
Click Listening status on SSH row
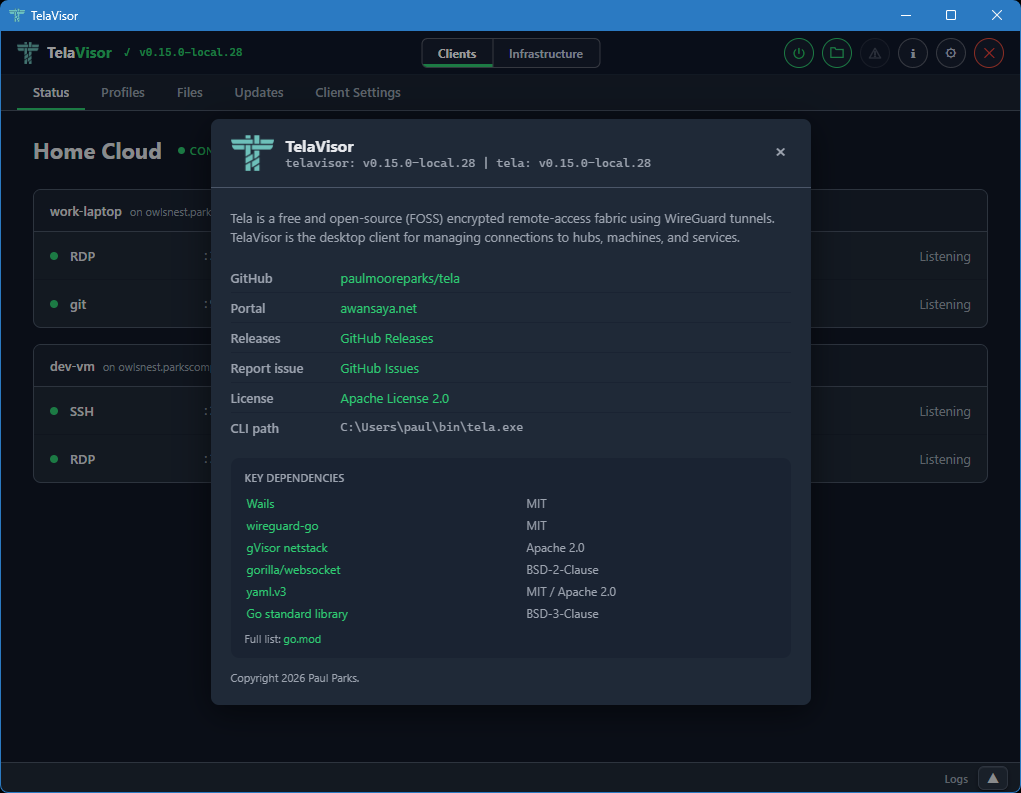tap(945, 411)
